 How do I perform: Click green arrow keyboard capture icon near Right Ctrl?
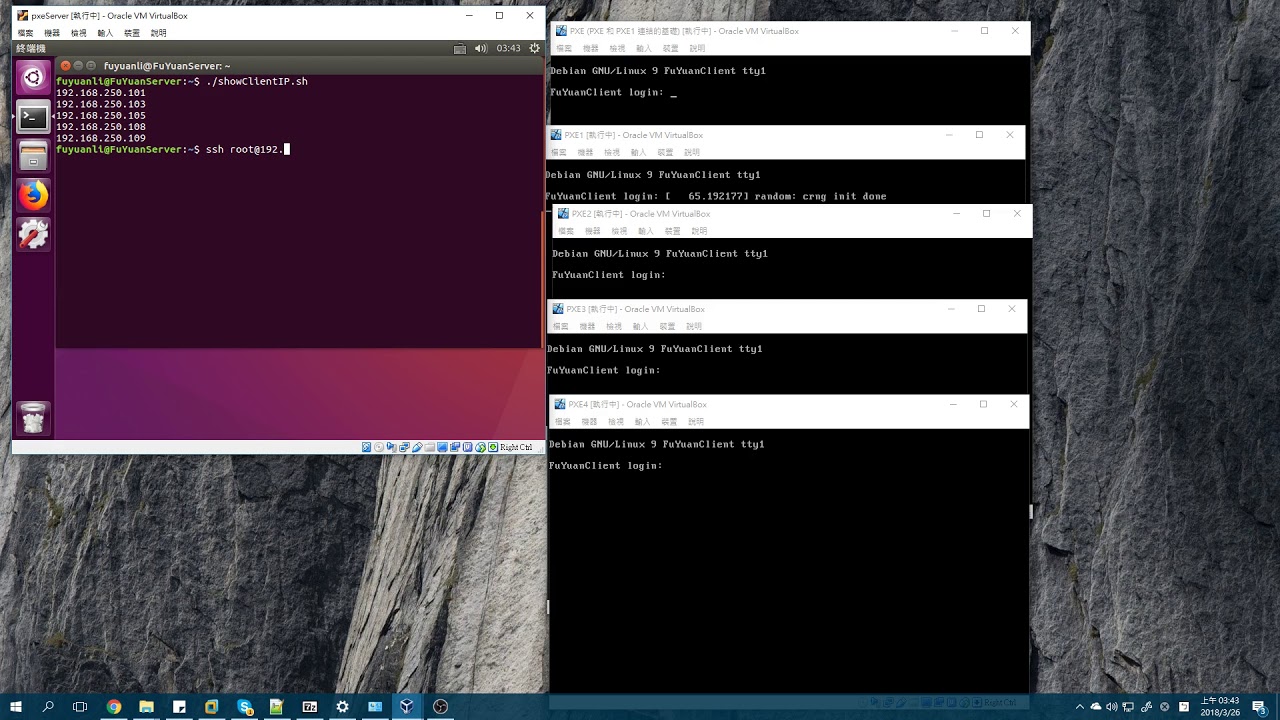pos(493,447)
